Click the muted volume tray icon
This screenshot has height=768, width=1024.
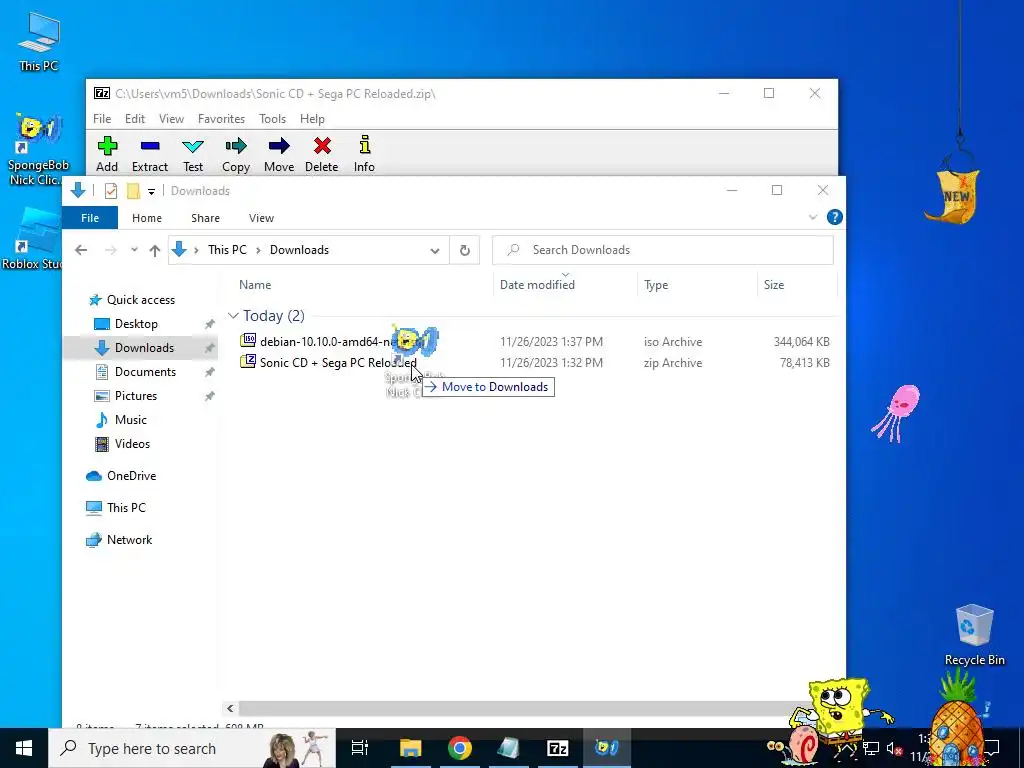(894, 748)
